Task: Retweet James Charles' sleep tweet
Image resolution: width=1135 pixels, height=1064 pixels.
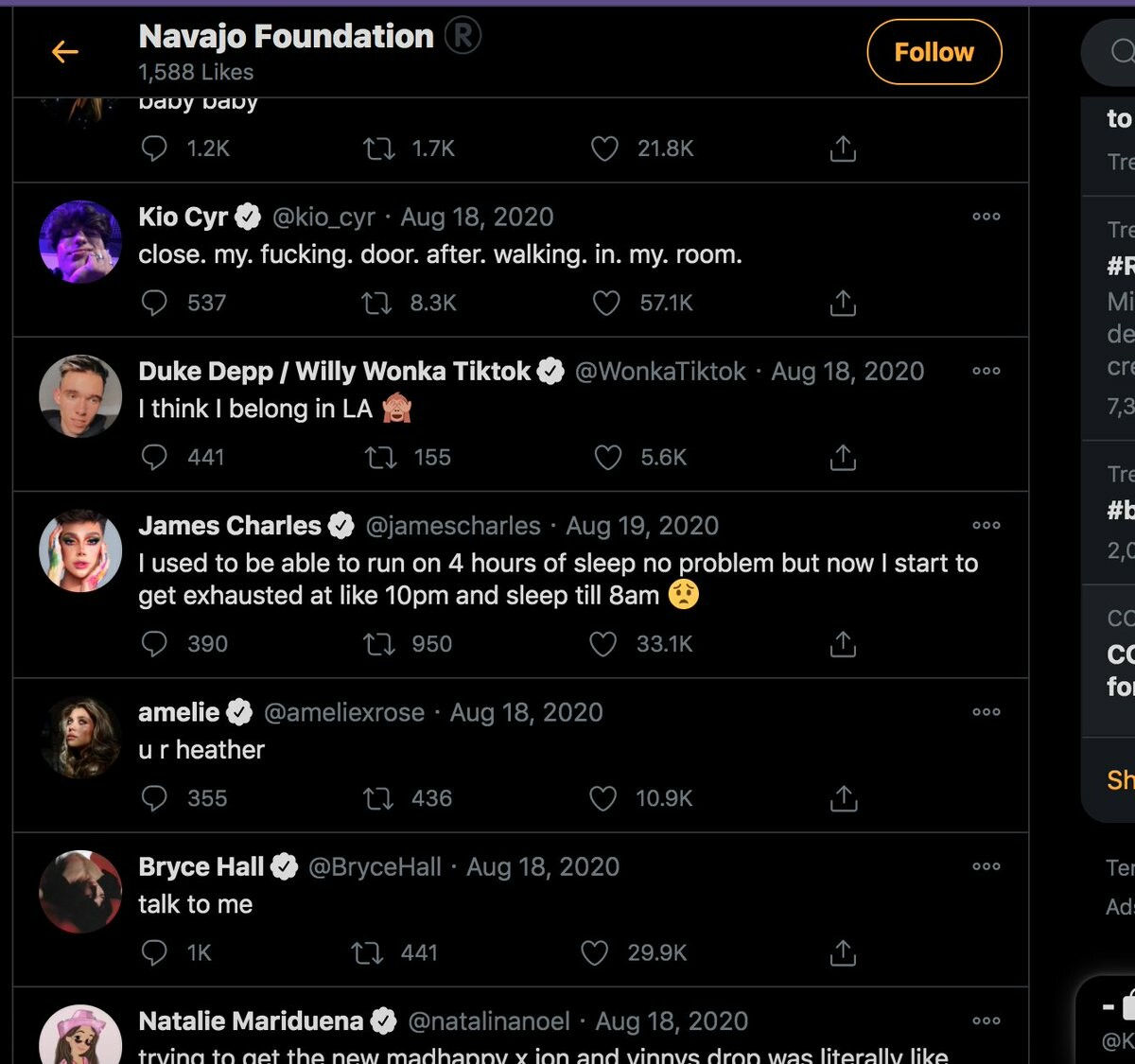Action: coord(378,644)
